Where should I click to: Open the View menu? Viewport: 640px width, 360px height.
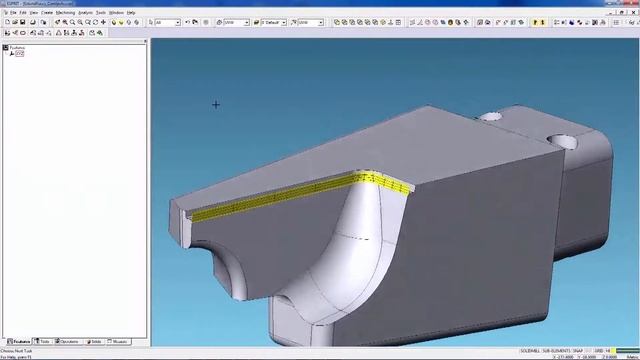click(x=33, y=13)
